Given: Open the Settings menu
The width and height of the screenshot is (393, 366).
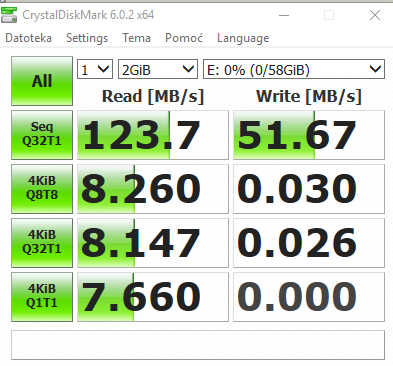Looking at the screenshot, I should pos(87,38).
